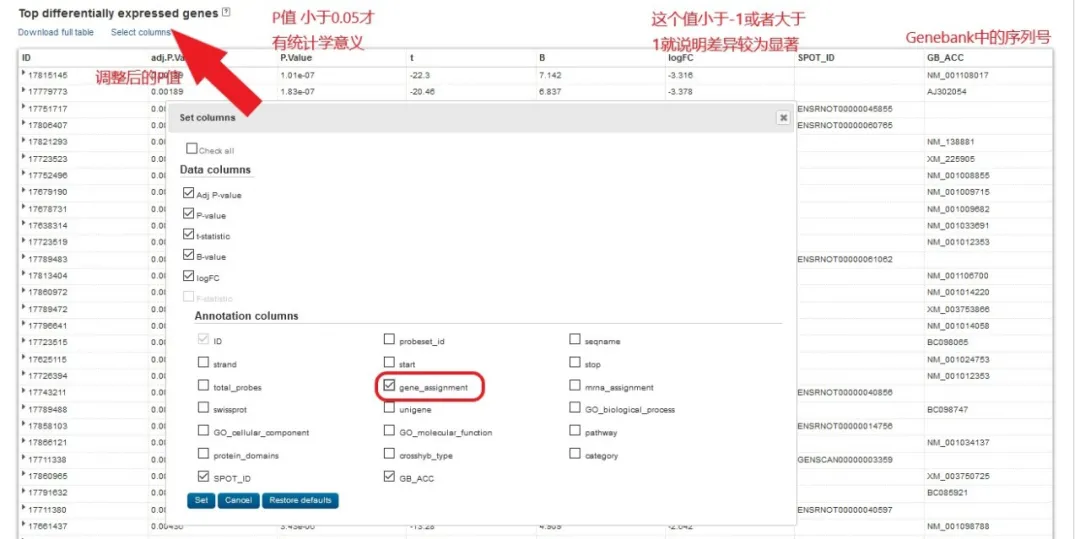
Task: Expand row 17815145 details
Action: pyautogui.click(x=23, y=75)
